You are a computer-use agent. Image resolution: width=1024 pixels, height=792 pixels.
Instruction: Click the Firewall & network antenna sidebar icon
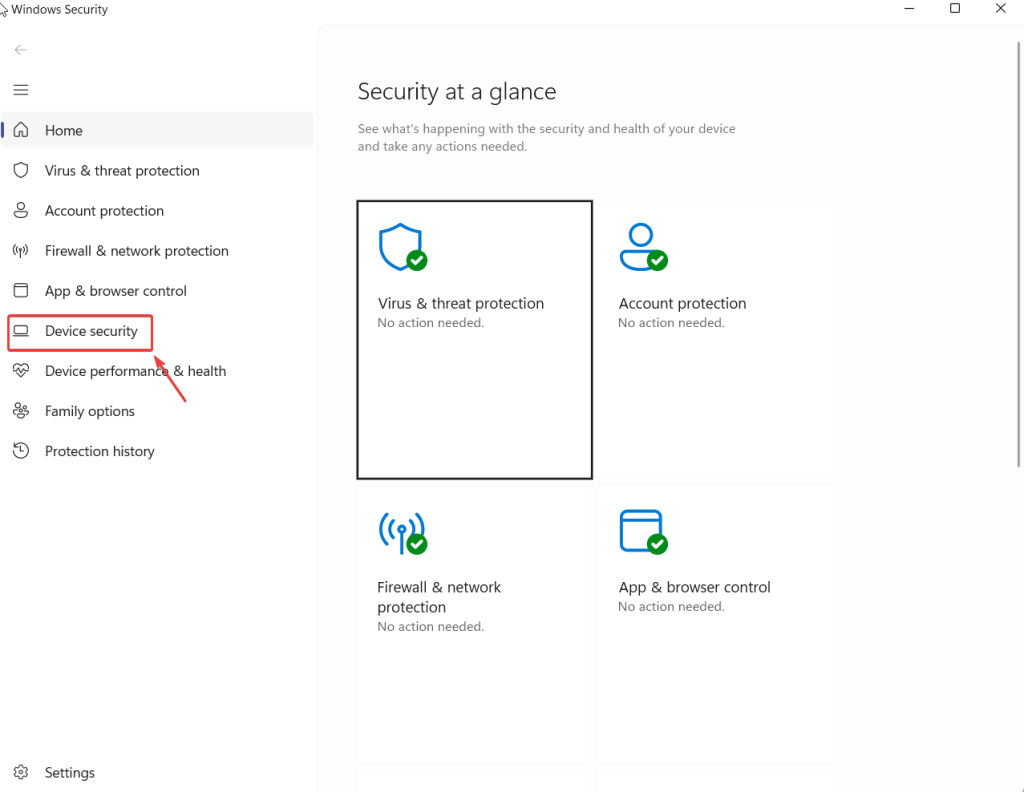click(x=21, y=250)
